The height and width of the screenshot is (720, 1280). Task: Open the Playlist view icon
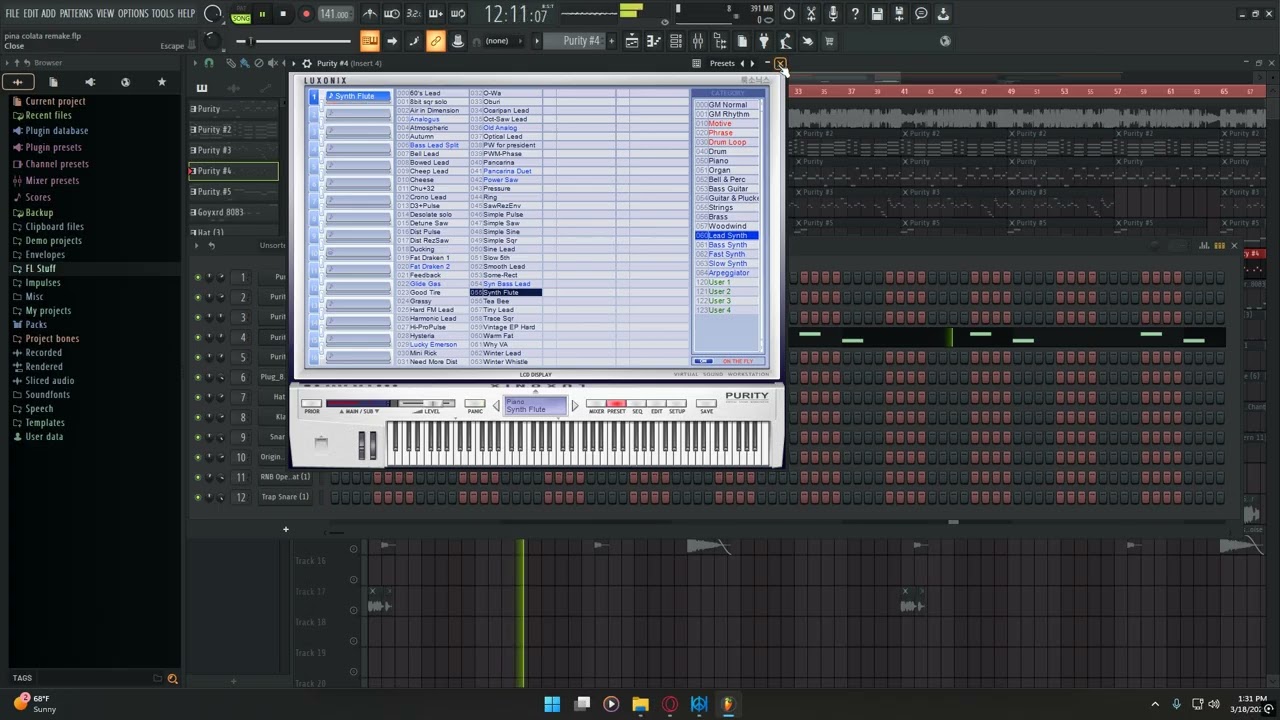(632, 41)
